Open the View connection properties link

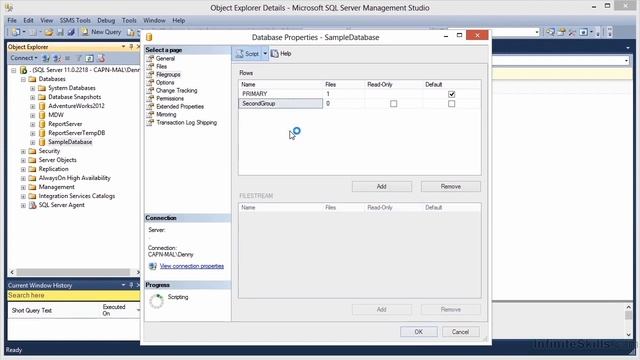(x=192, y=266)
